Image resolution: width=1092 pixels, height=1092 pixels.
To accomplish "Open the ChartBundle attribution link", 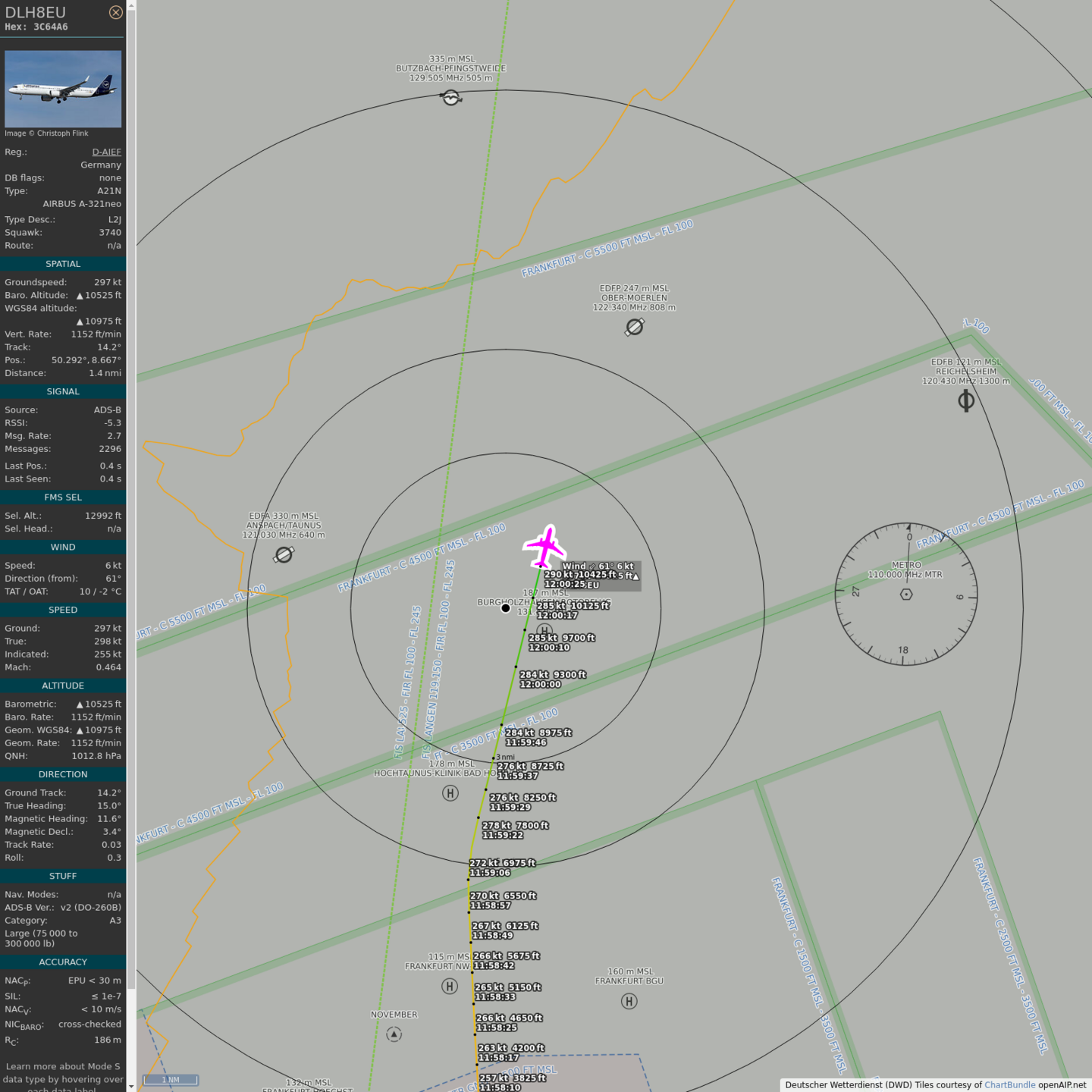I will pyautogui.click(x=1009, y=1085).
